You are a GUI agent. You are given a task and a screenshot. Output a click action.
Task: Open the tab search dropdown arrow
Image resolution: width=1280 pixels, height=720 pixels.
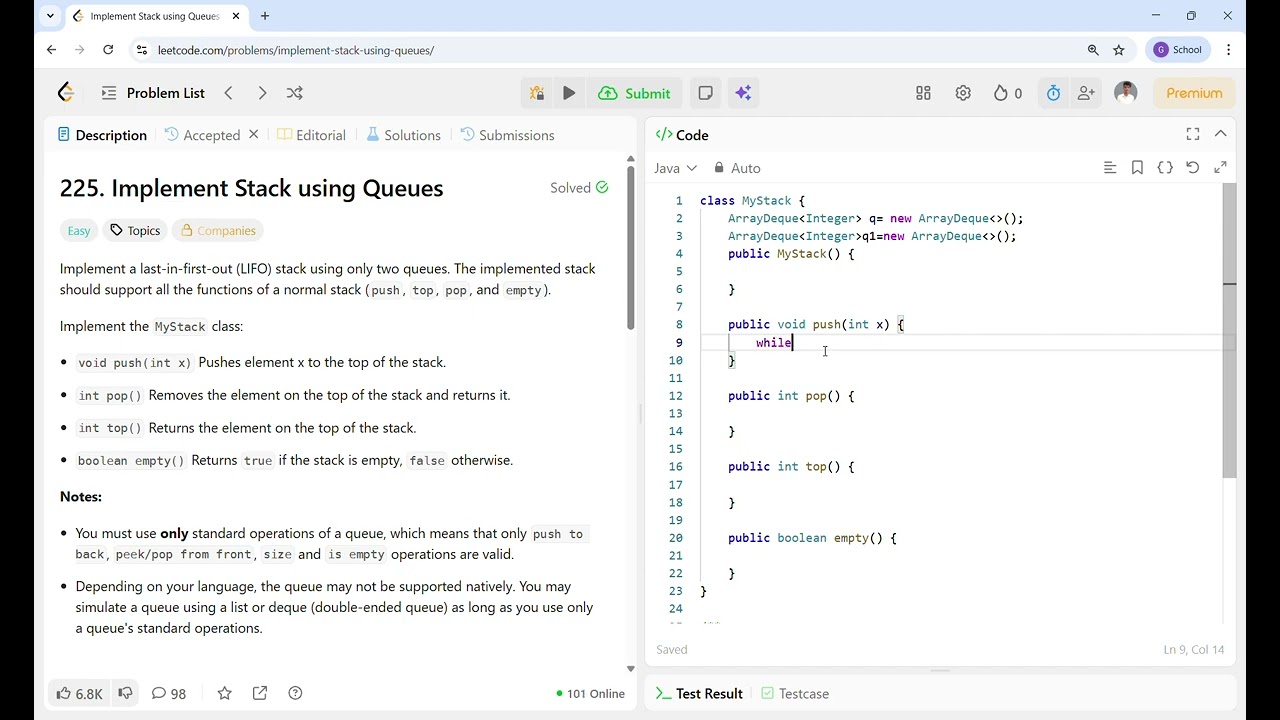[x=50, y=16]
